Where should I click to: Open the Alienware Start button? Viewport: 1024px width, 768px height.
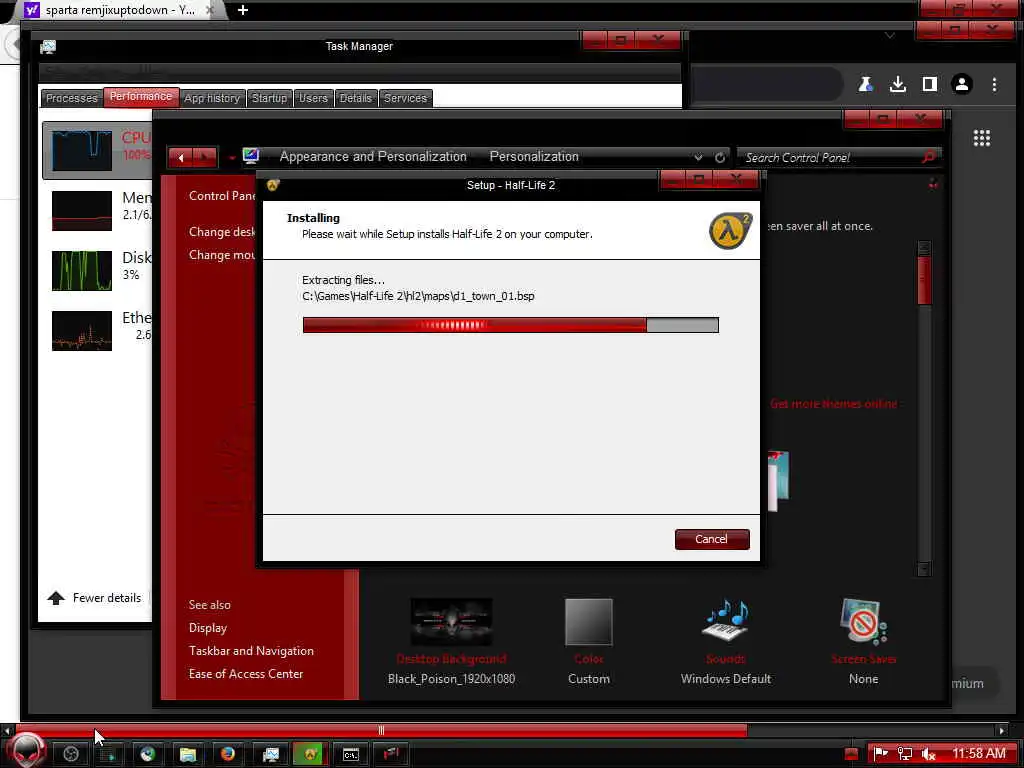(x=26, y=752)
